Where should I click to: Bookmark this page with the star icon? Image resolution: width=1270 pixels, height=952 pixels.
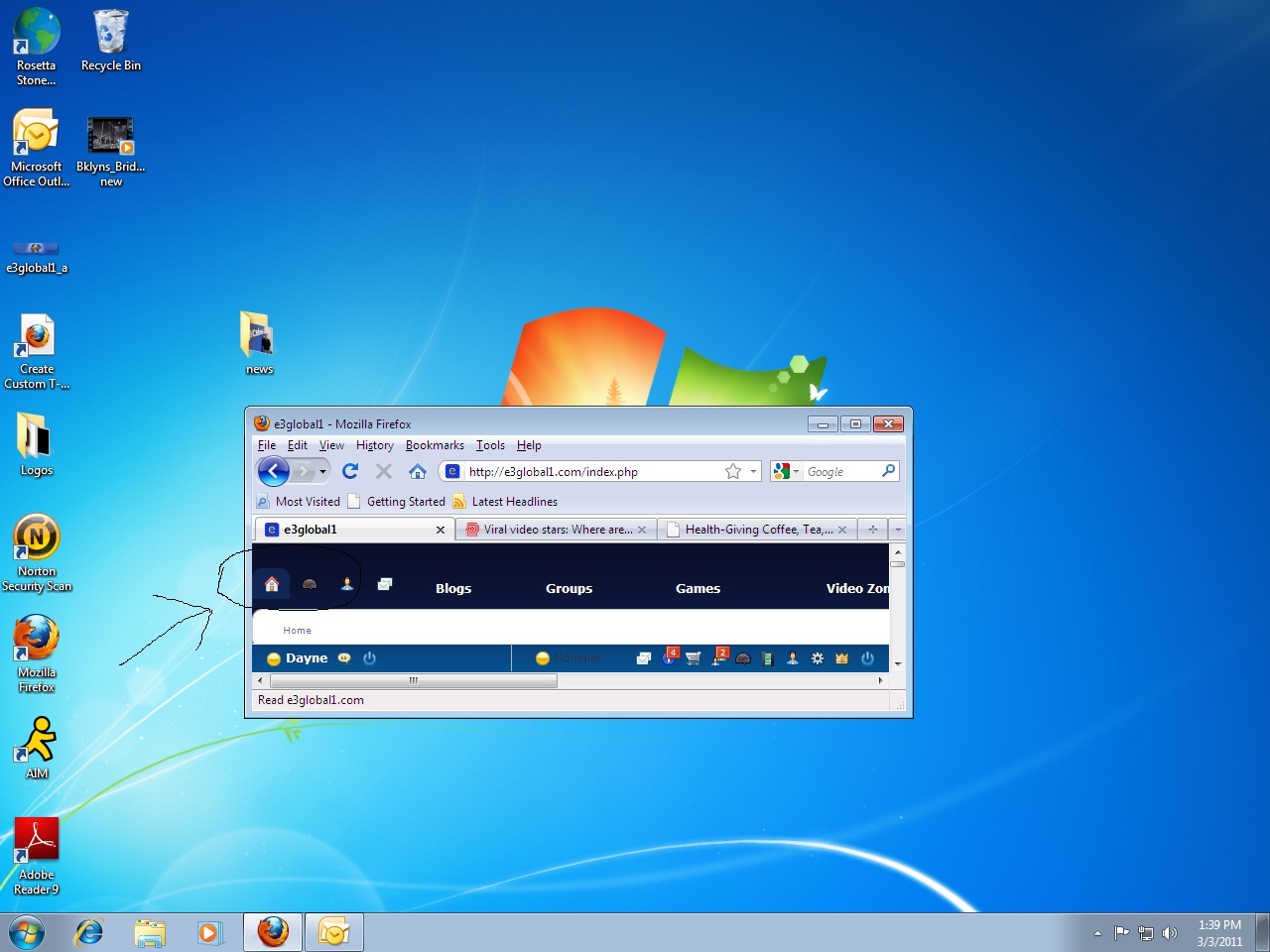733,471
